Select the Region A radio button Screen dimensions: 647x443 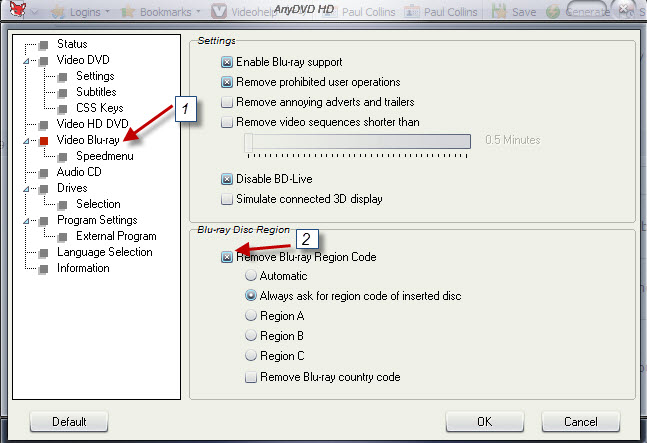[x=251, y=316]
